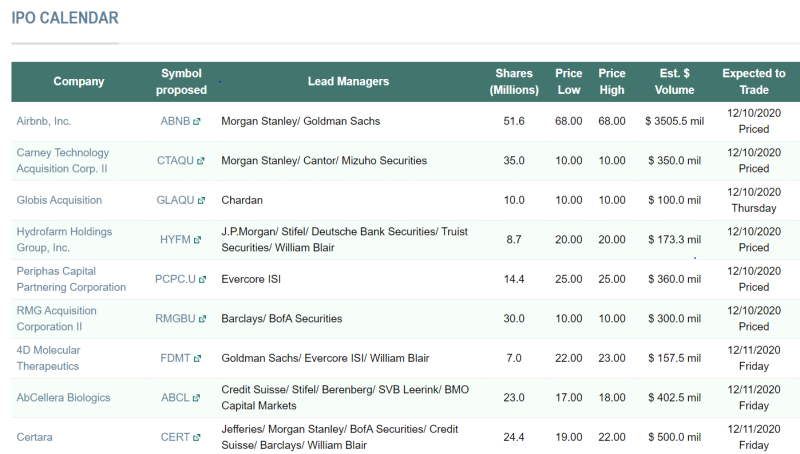Select the 24.4 shares cell
The width and height of the screenshot is (800, 454).
click(514, 438)
